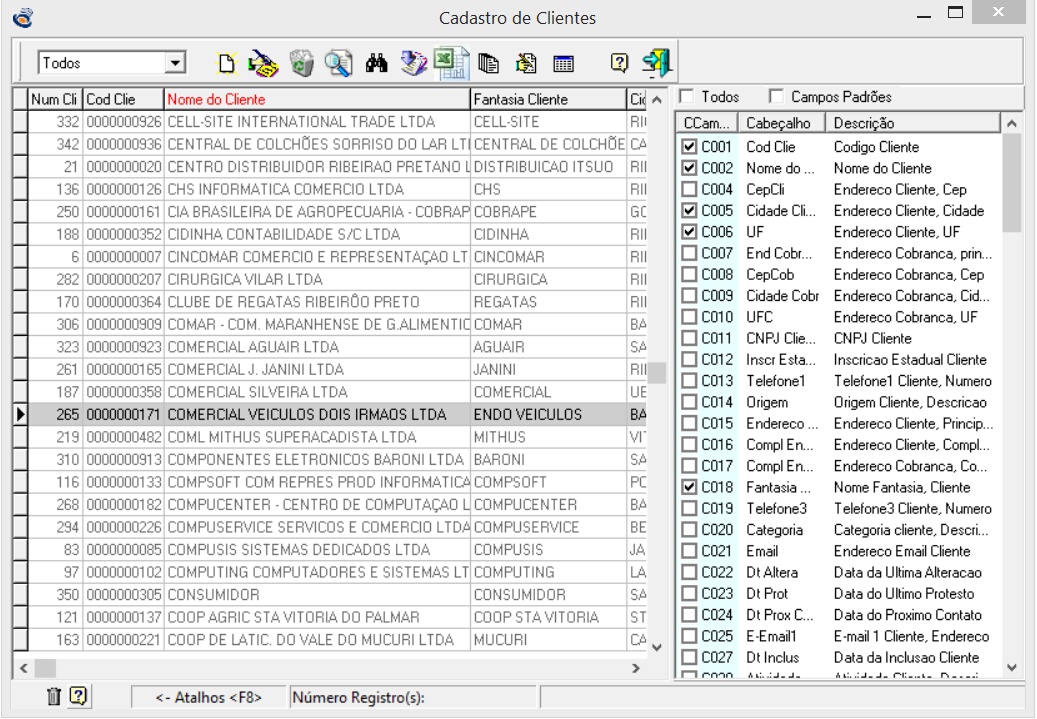Click the import documents arrow icon
Viewport: 1037px width, 719px height.
415,63
